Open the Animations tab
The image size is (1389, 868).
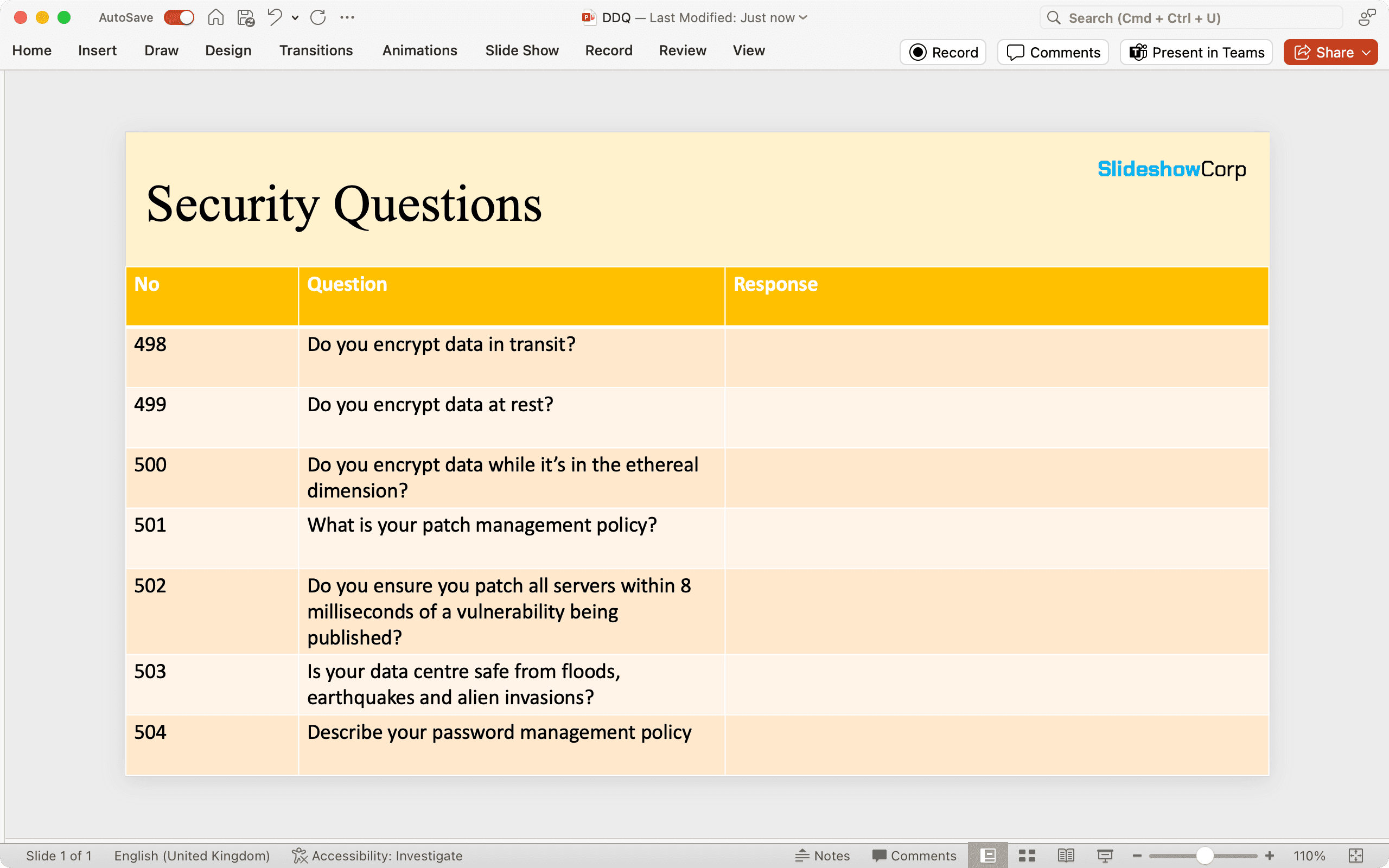tap(419, 51)
